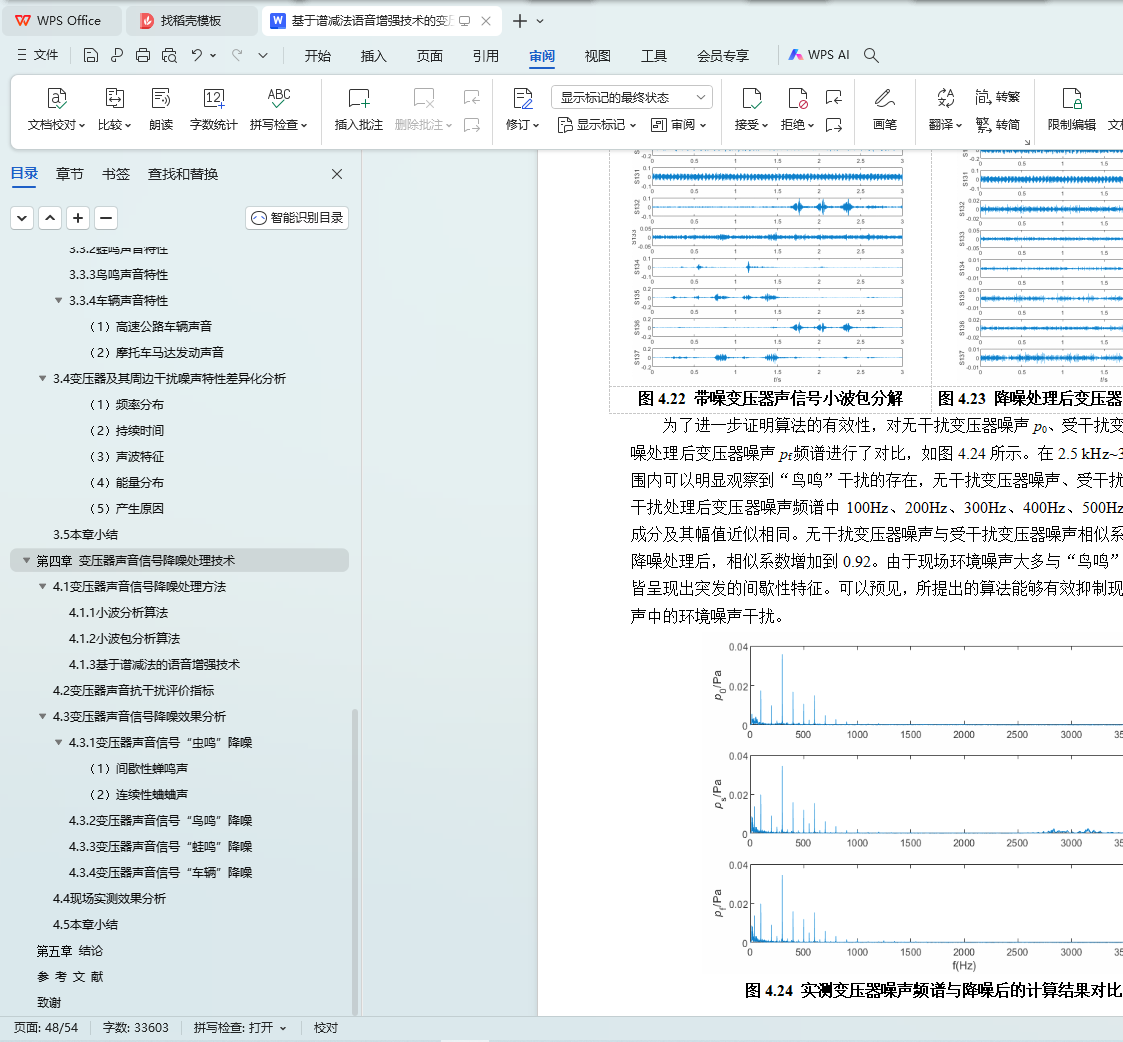Image resolution: width=1123 pixels, height=1042 pixels.
Task: Open the 开始 ribbon tab
Action: pyautogui.click(x=317, y=56)
